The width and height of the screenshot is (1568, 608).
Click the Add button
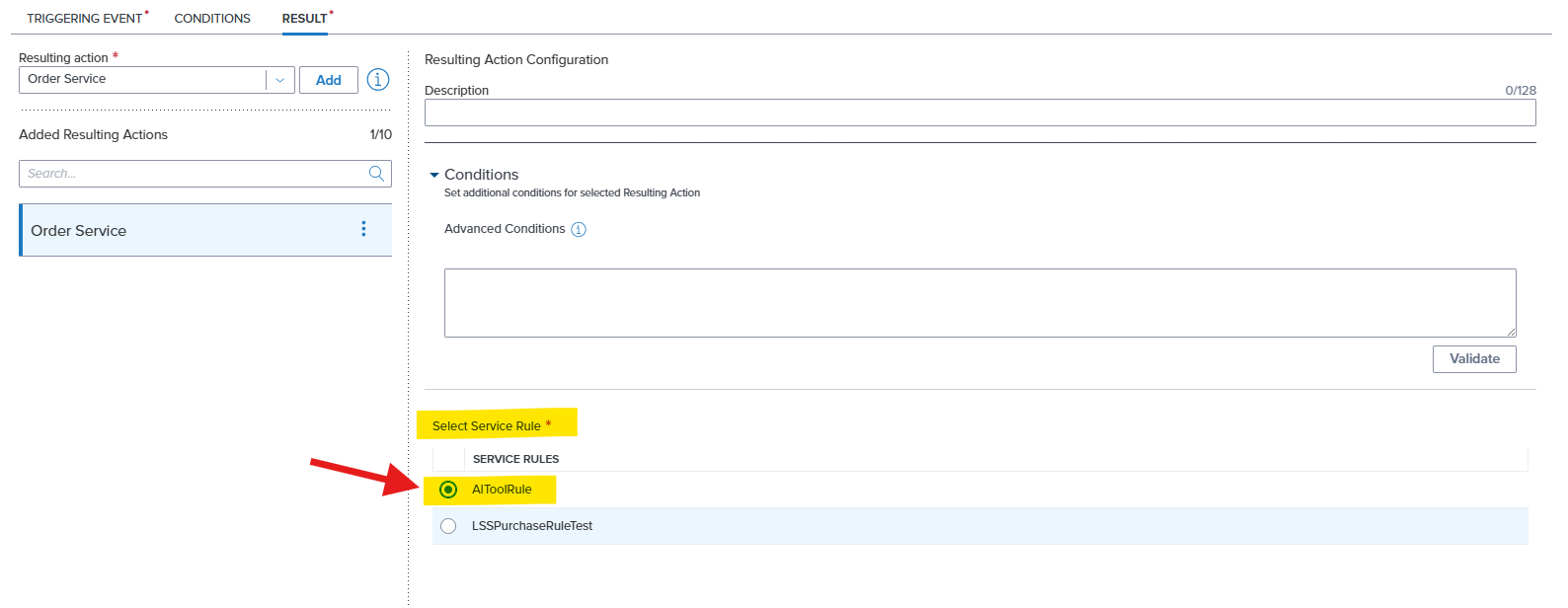pyautogui.click(x=329, y=80)
